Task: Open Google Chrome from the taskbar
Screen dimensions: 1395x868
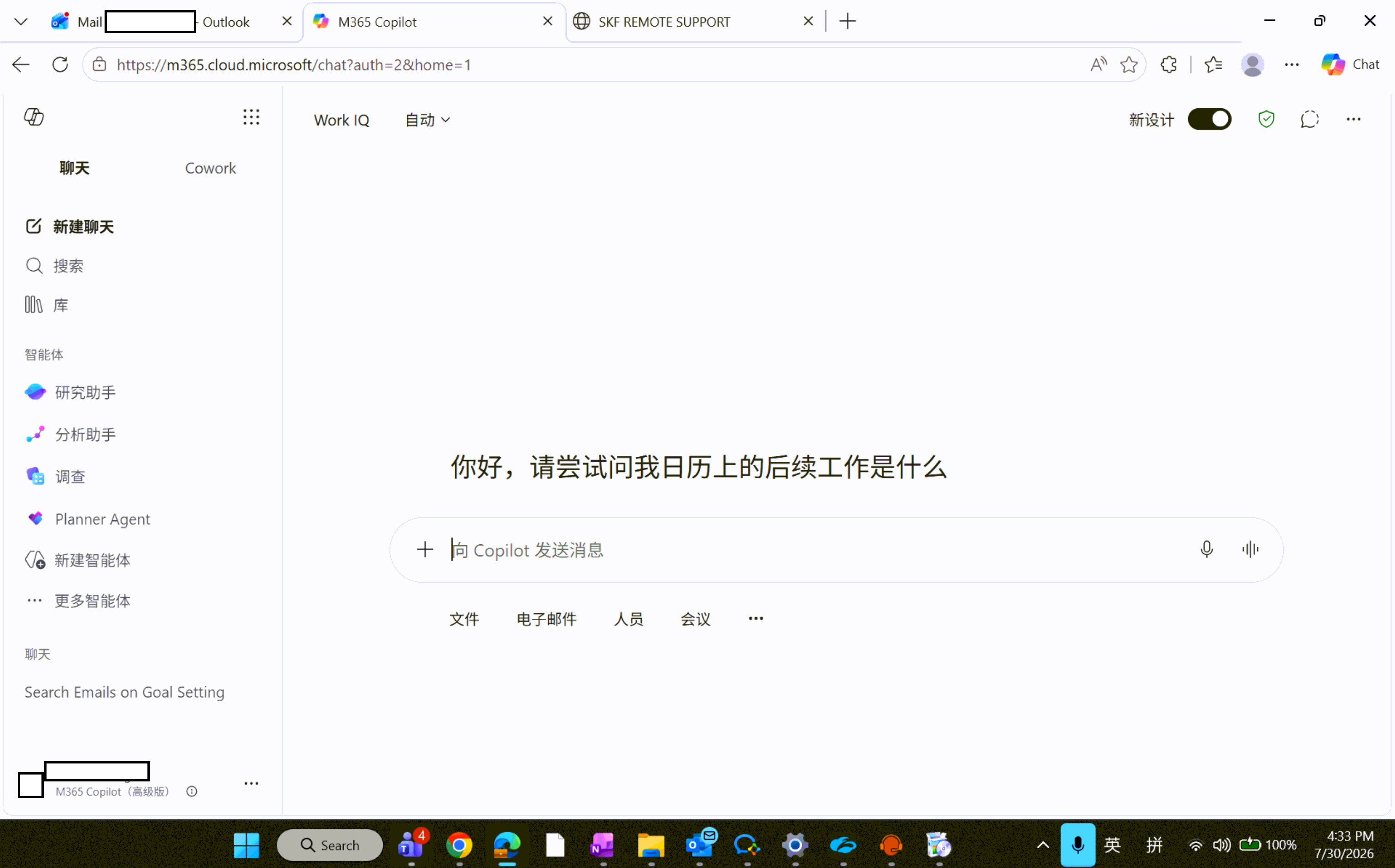Action: [459, 845]
